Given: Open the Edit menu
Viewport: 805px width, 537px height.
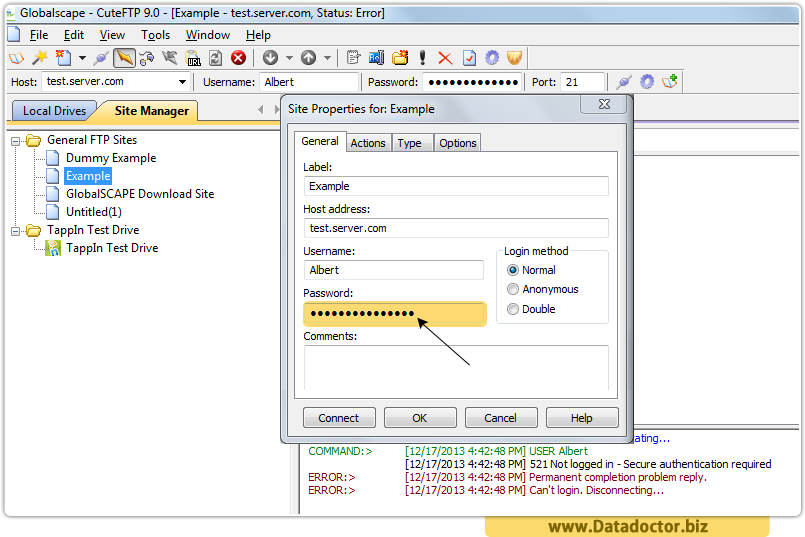Looking at the screenshot, I should click(73, 35).
